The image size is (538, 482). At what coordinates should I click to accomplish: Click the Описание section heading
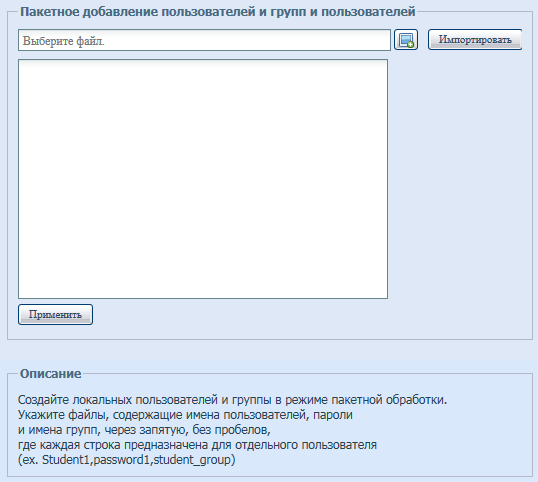pos(50,373)
